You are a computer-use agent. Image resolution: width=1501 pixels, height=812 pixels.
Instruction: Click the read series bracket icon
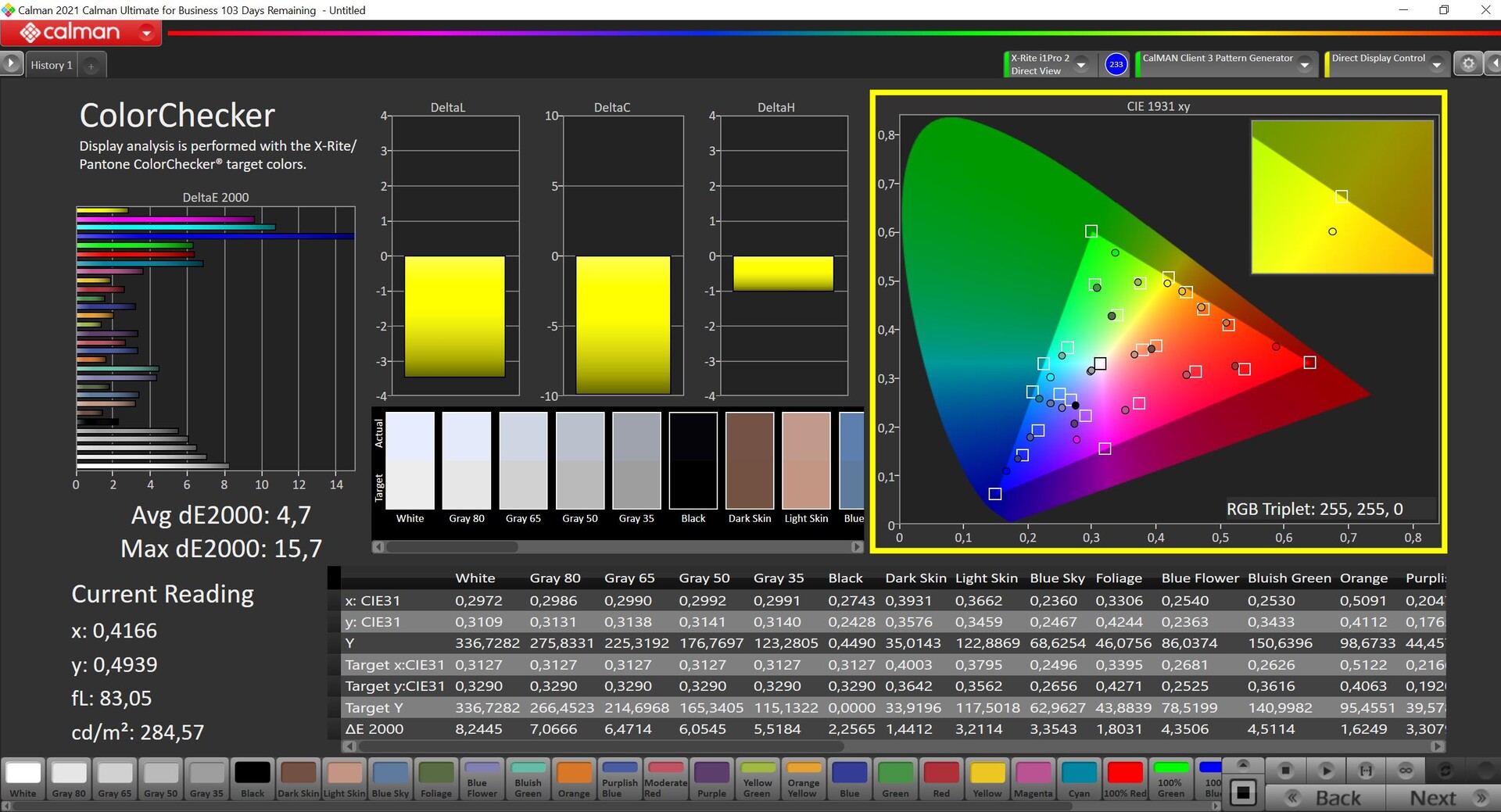(x=1366, y=771)
